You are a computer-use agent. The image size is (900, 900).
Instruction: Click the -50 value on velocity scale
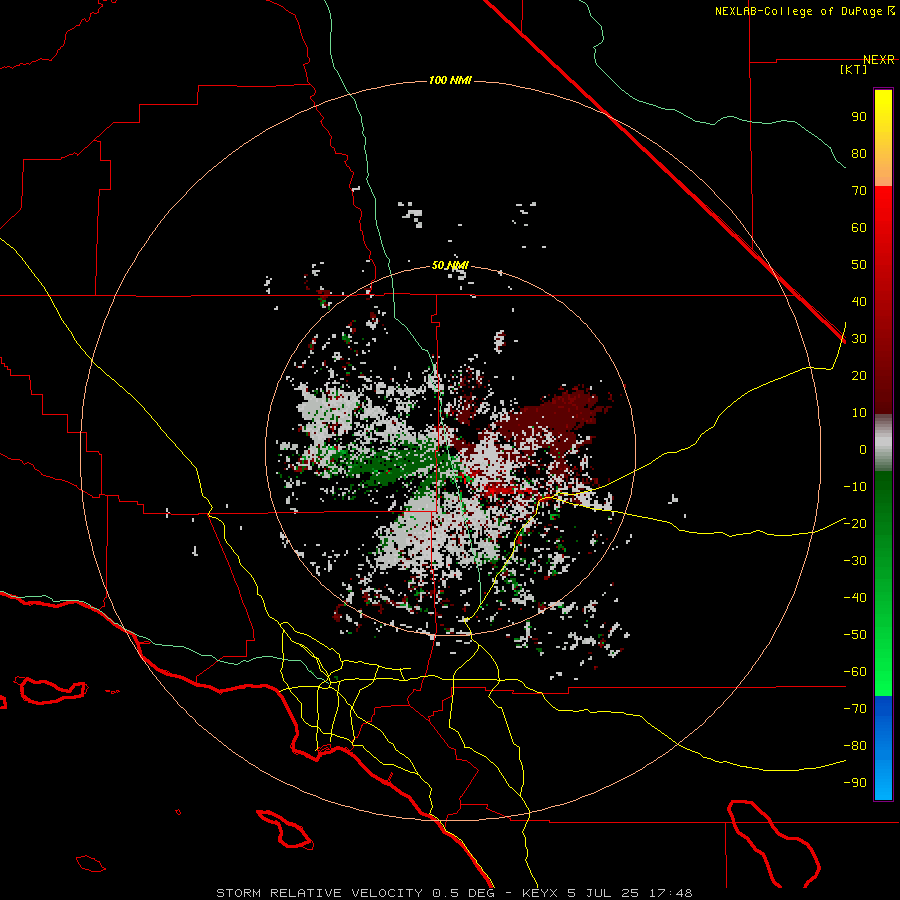coord(855,635)
